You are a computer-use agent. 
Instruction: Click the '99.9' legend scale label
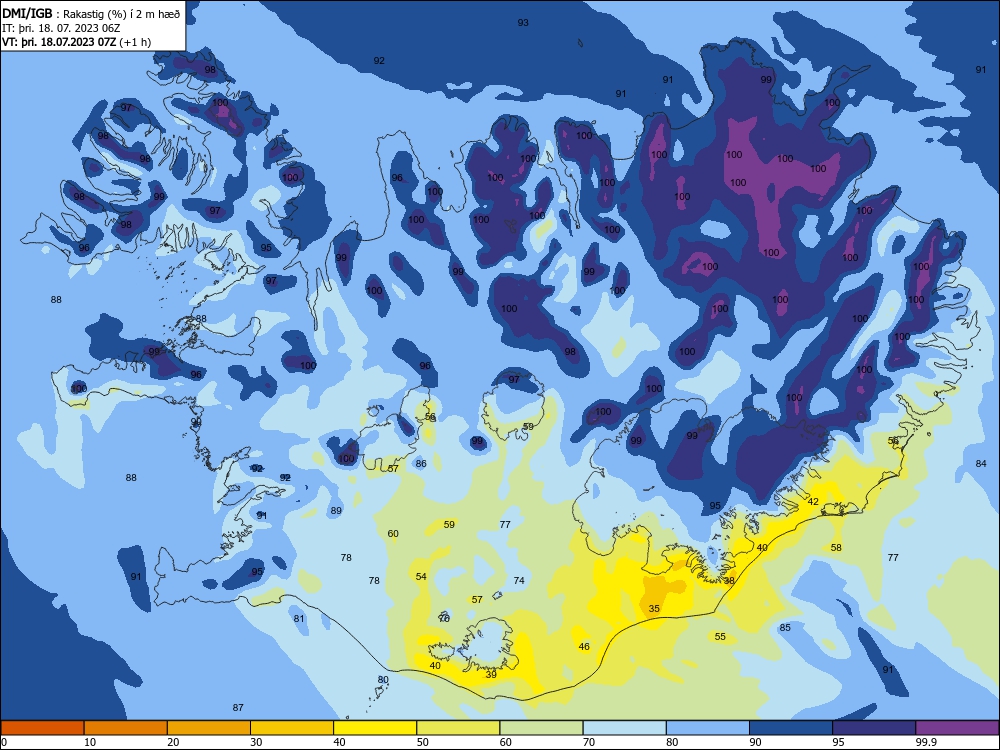point(926,742)
